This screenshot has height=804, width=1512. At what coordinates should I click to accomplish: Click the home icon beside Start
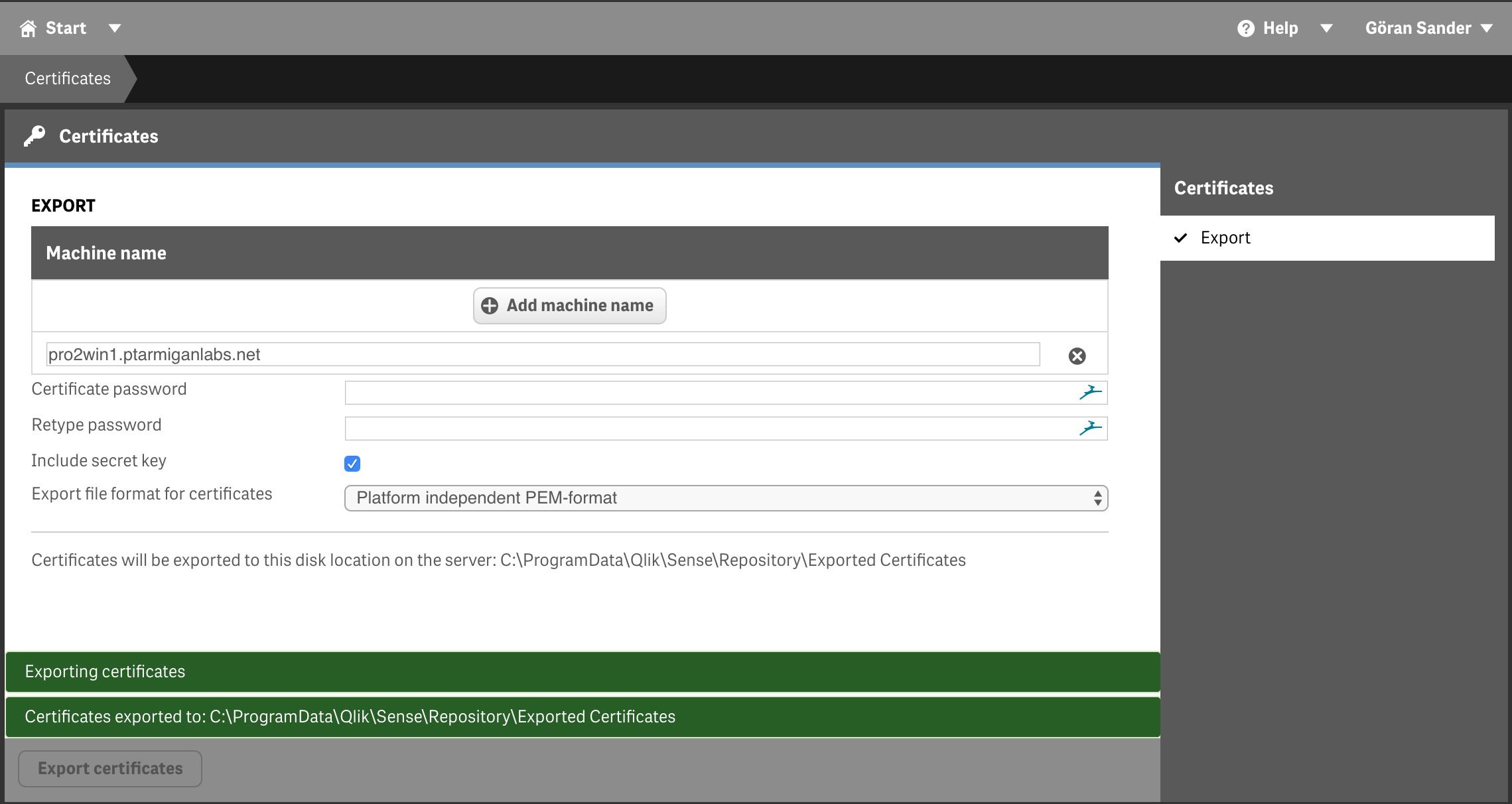pos(27,28)
